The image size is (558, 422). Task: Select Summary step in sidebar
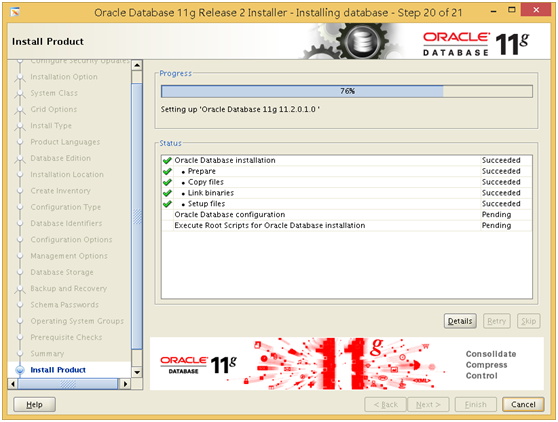(x=47, y=354)
